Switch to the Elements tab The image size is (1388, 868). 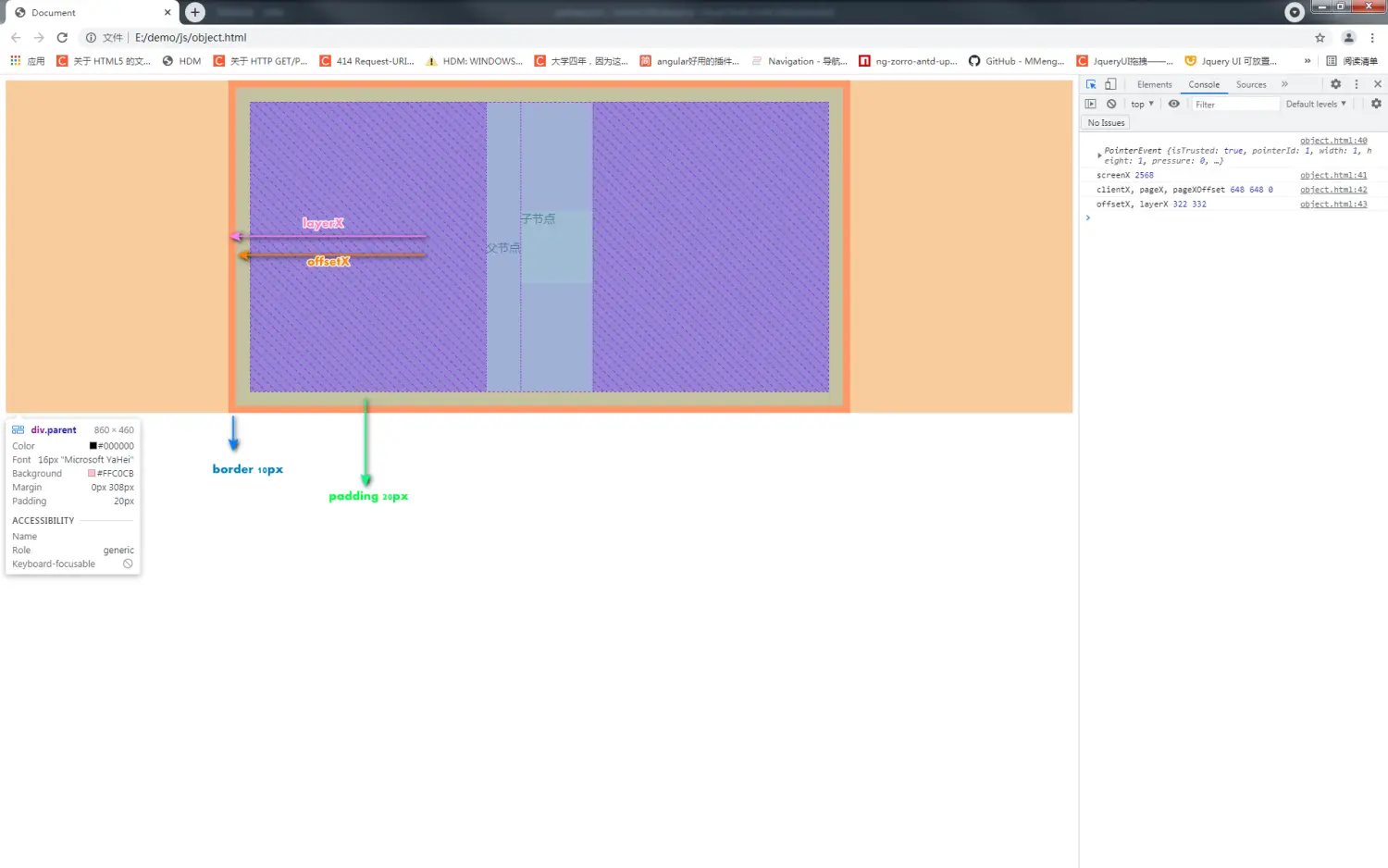(1154, 84)
